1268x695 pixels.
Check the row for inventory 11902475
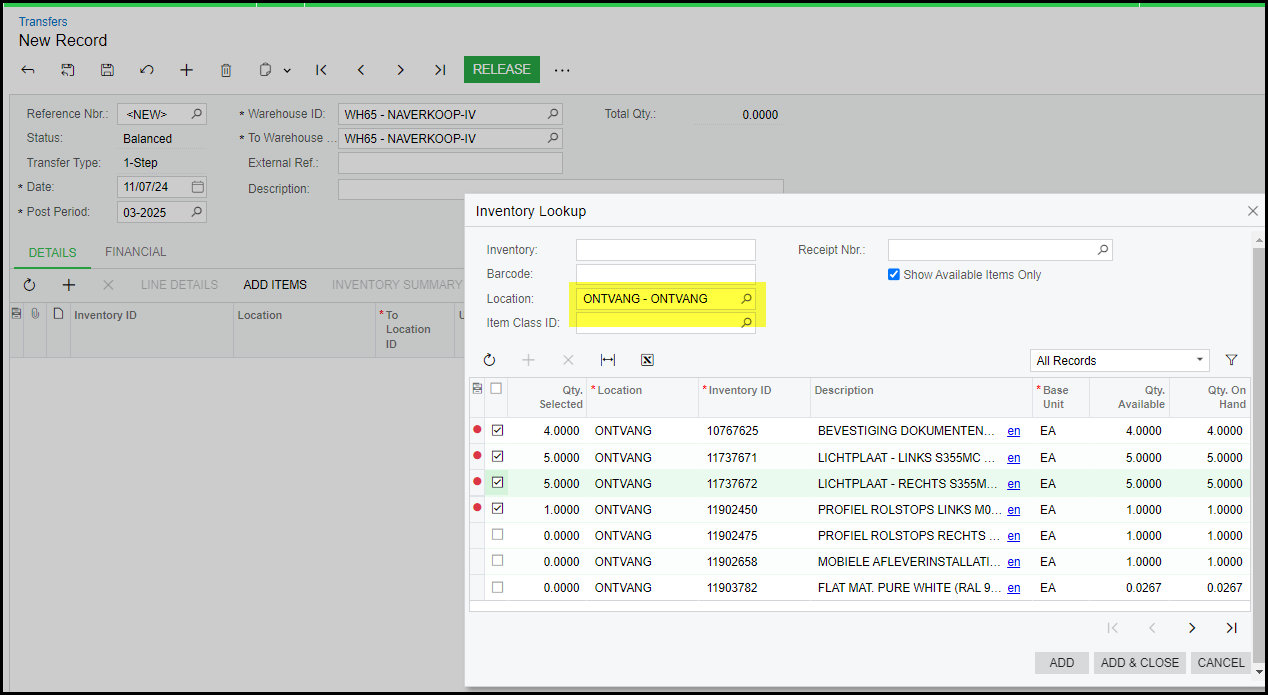point(497,535)
